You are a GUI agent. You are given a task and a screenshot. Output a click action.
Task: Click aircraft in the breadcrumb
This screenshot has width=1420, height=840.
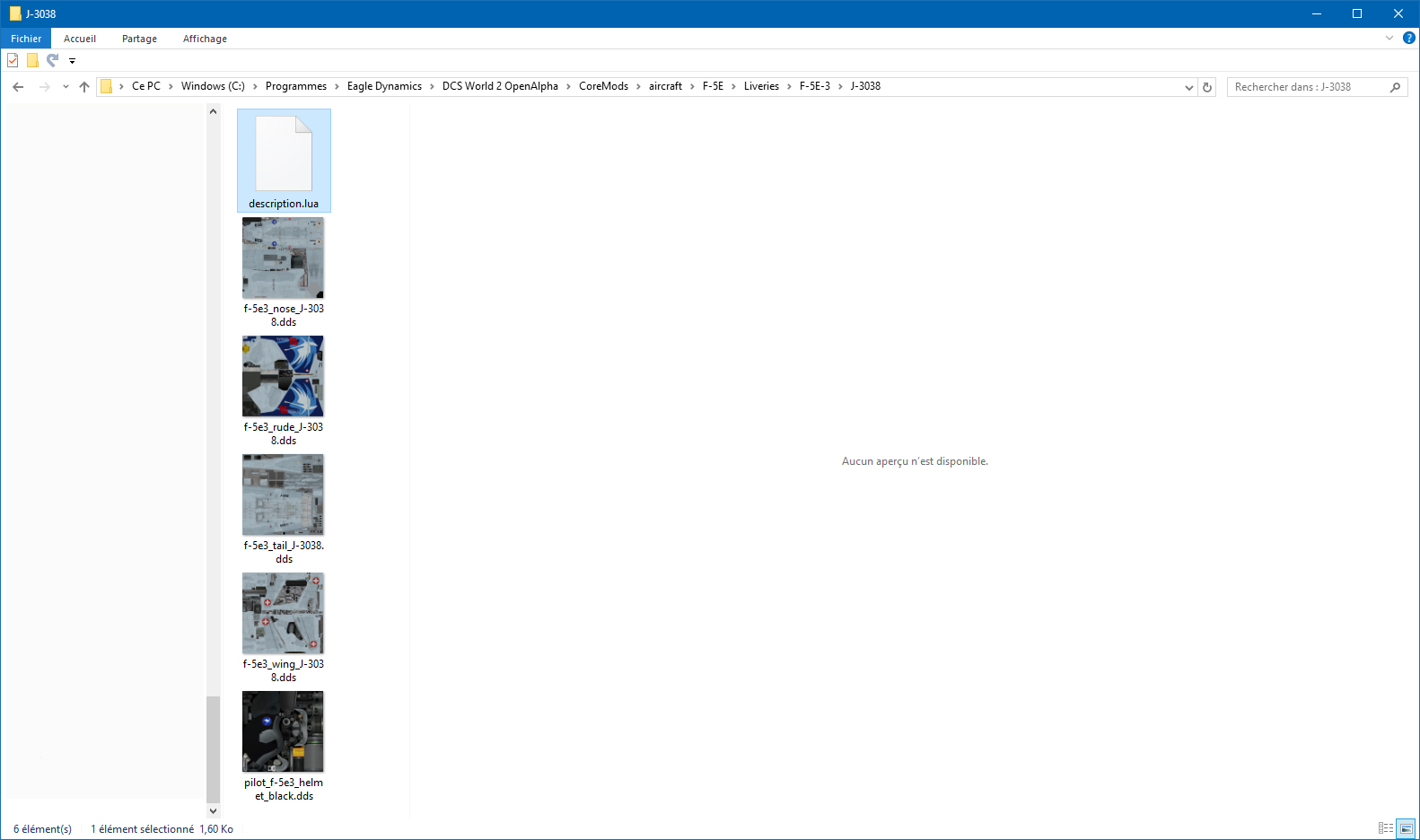click(x=665, y=86)
